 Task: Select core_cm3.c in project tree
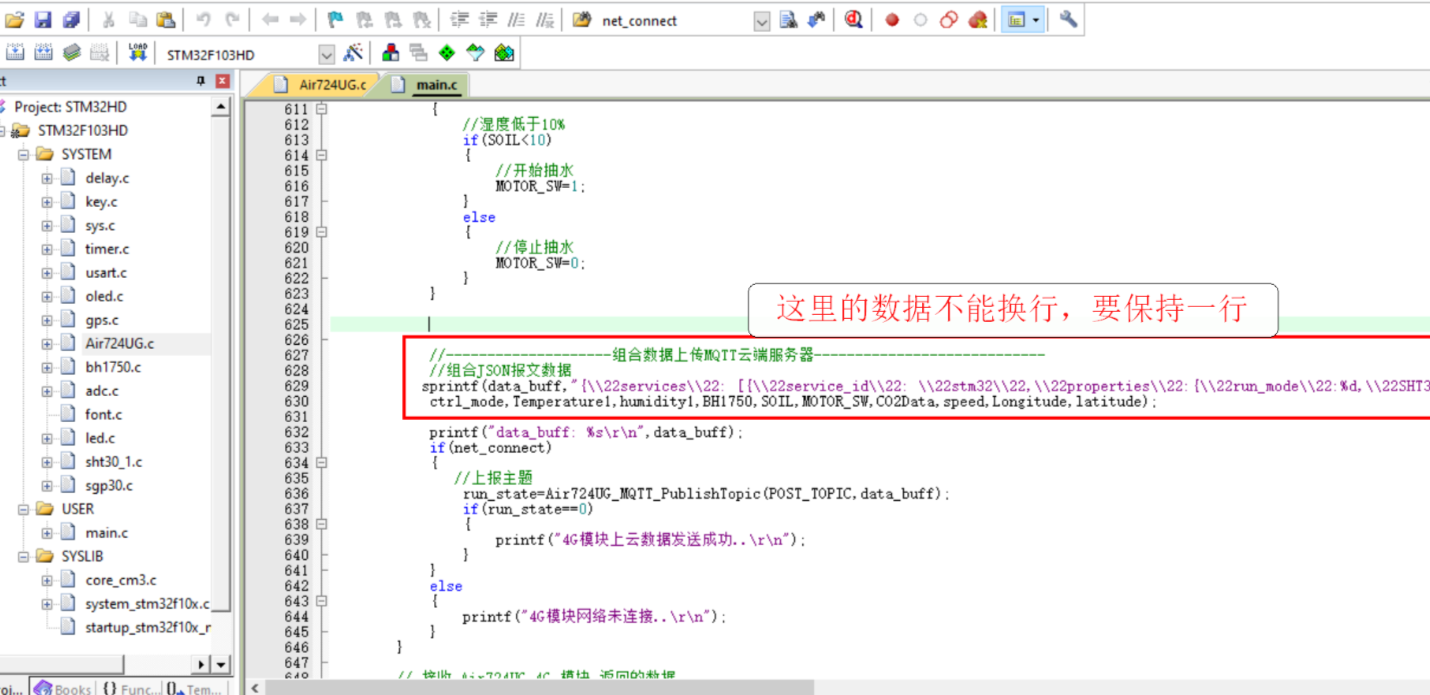point(120,580)
